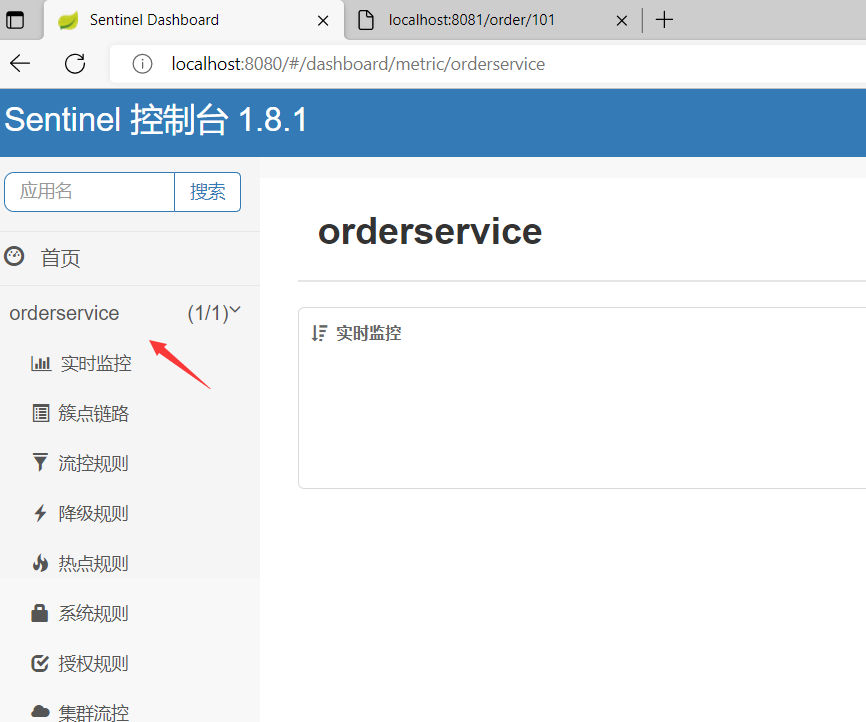Viewport: 866px width, 722px height.
Task: Open the 授权规则 menu item
Action: point(93,663)
